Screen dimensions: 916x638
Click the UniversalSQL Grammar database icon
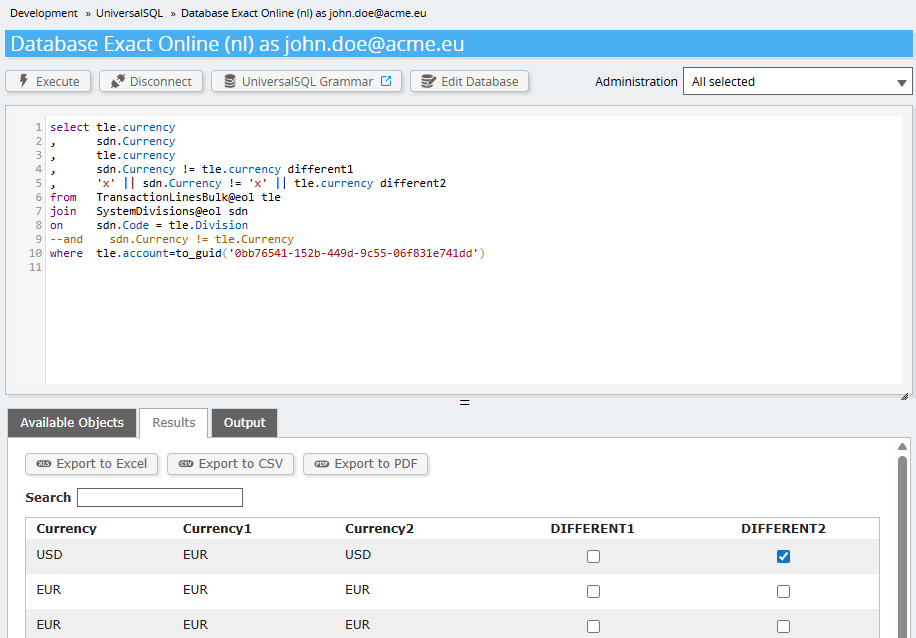point(229,81)
